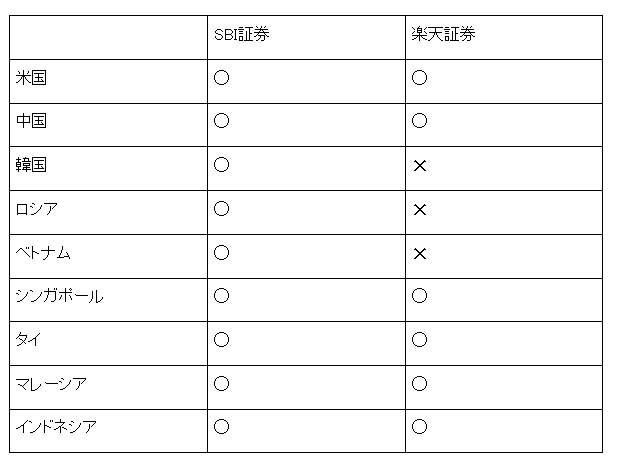
Task: Click the cross mark for 韓国 under 楽天証券
Action: (x=420, y=166)
